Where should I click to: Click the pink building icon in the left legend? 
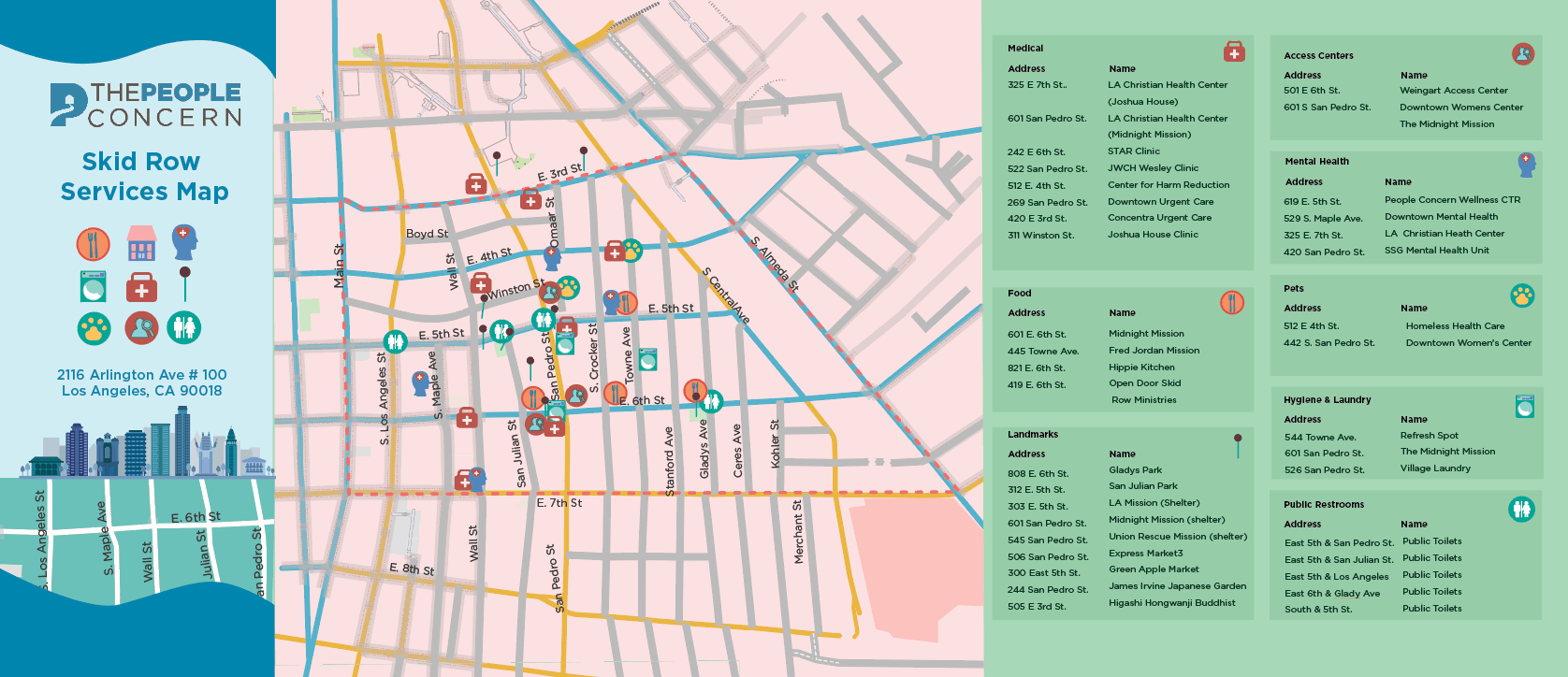click(x=141, y=243)
